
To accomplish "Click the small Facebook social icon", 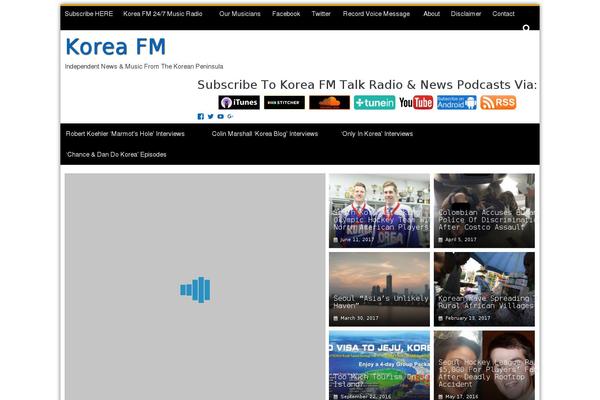I will tap(201, 116).
